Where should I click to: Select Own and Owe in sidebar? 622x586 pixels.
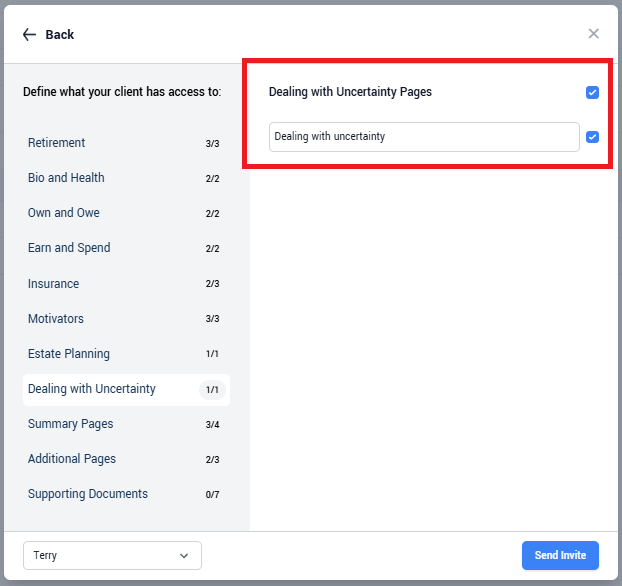(126, 213)
